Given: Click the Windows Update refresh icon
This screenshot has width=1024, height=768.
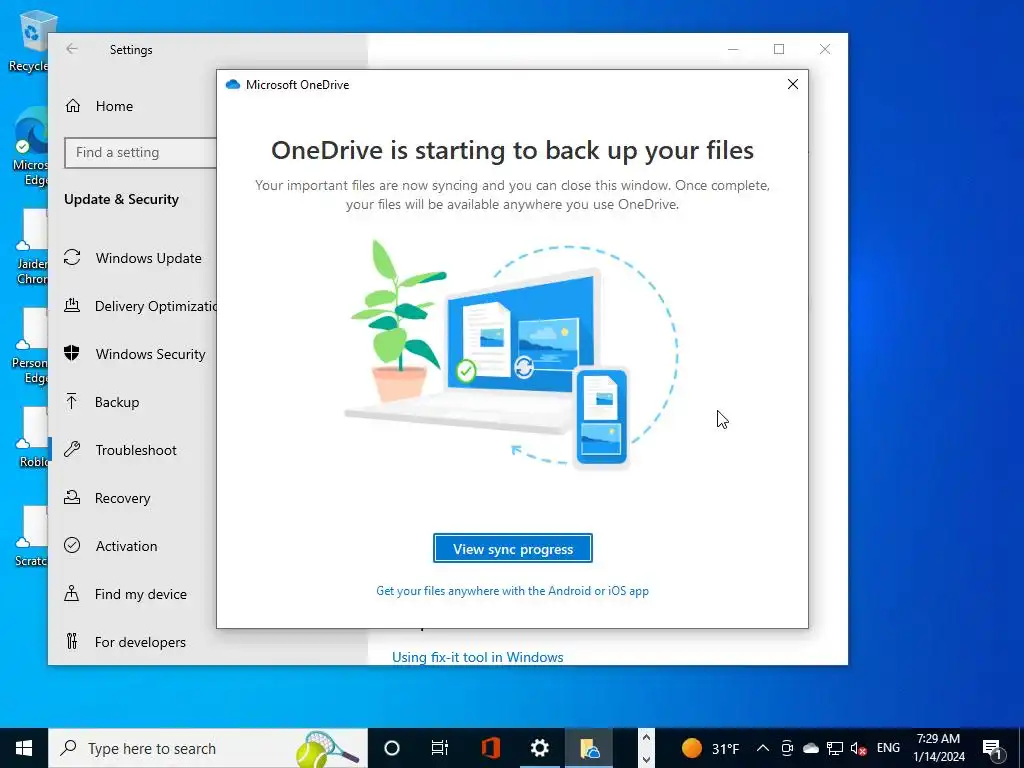Looking at the screenshot, I should click(x=72, y=257).
